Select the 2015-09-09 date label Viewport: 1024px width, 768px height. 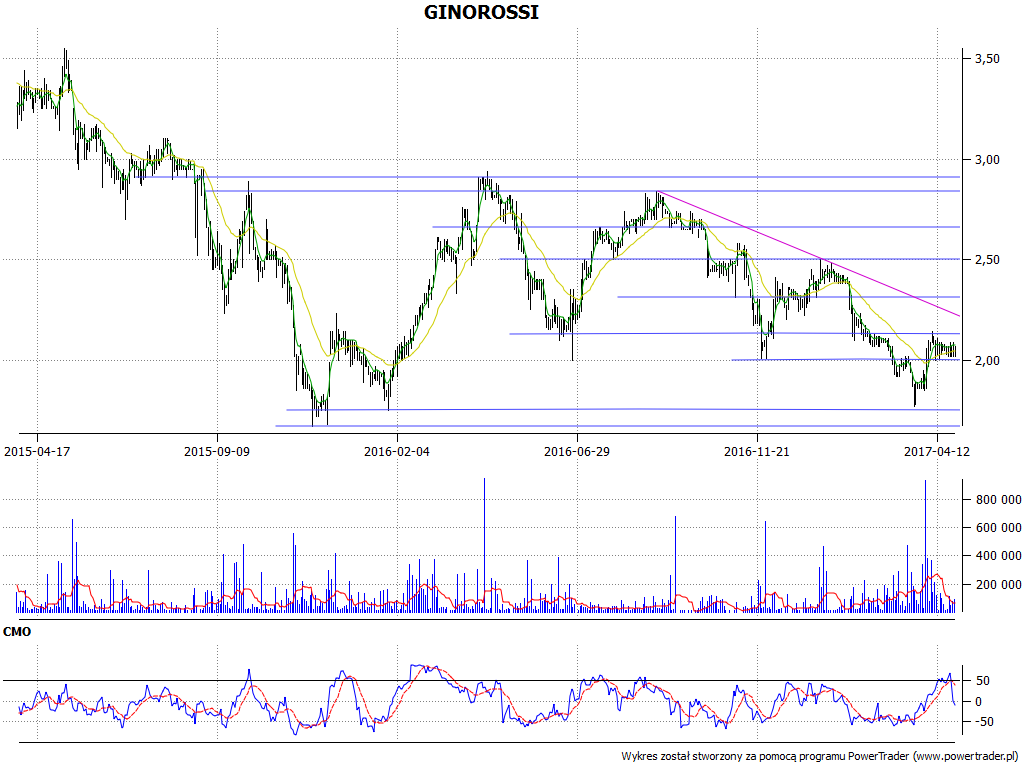(217, 451)
